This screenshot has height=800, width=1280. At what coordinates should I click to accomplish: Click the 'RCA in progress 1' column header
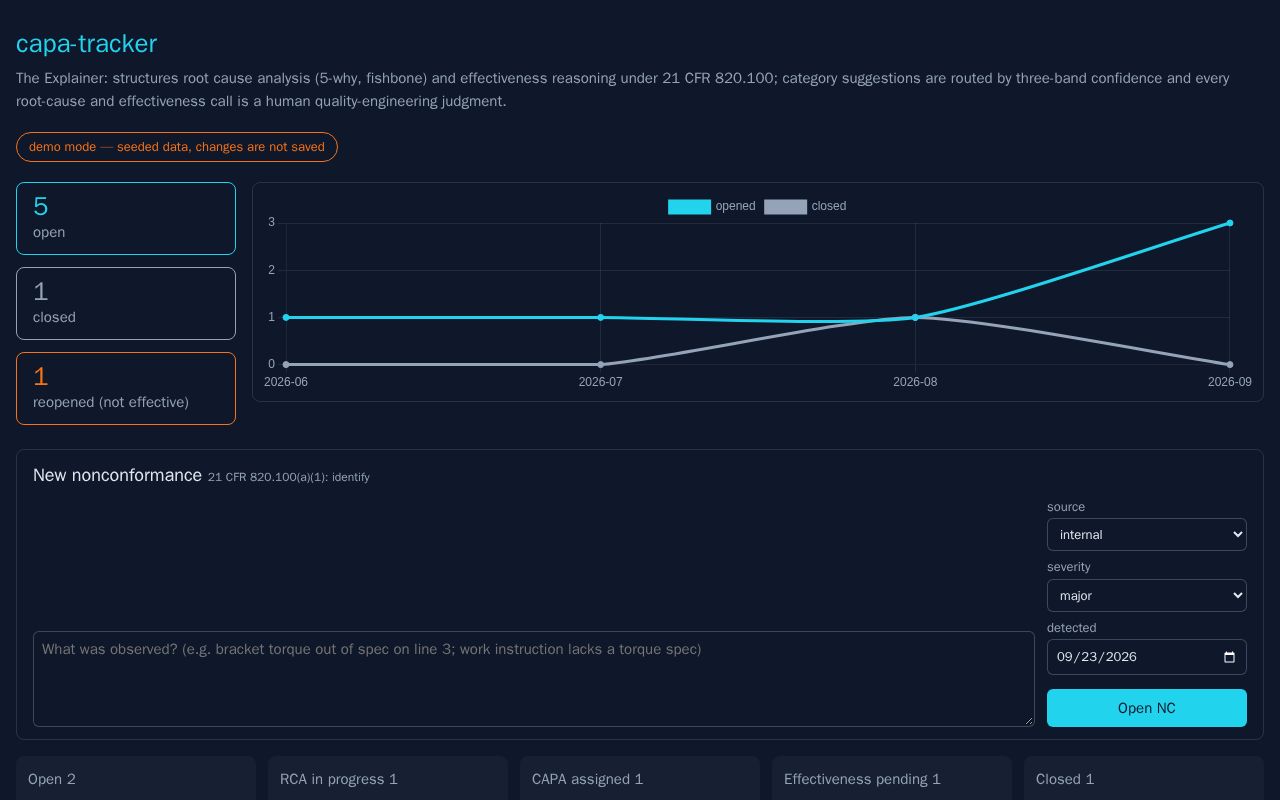[x=339, y=779]
